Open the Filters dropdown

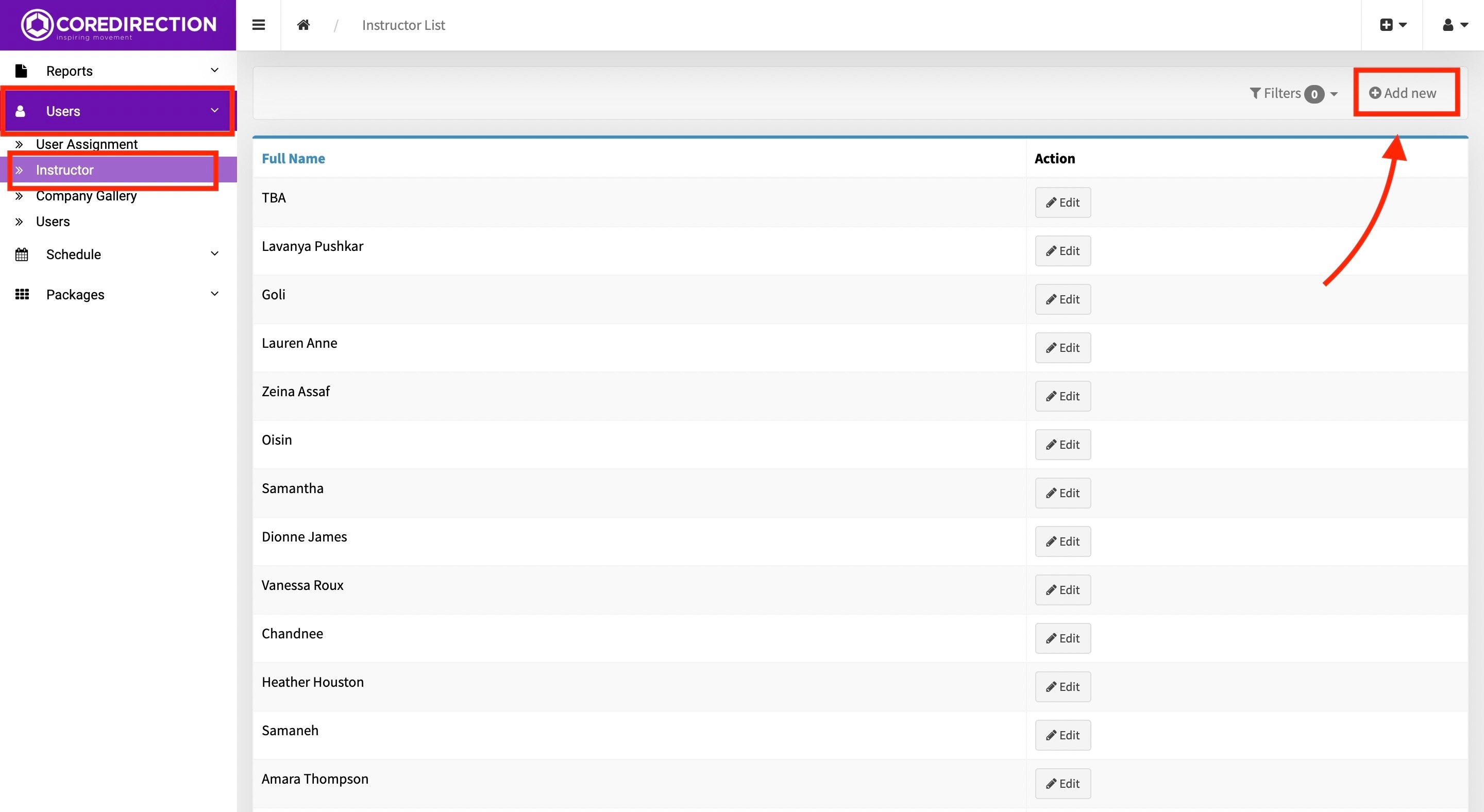coord(1293,93)
